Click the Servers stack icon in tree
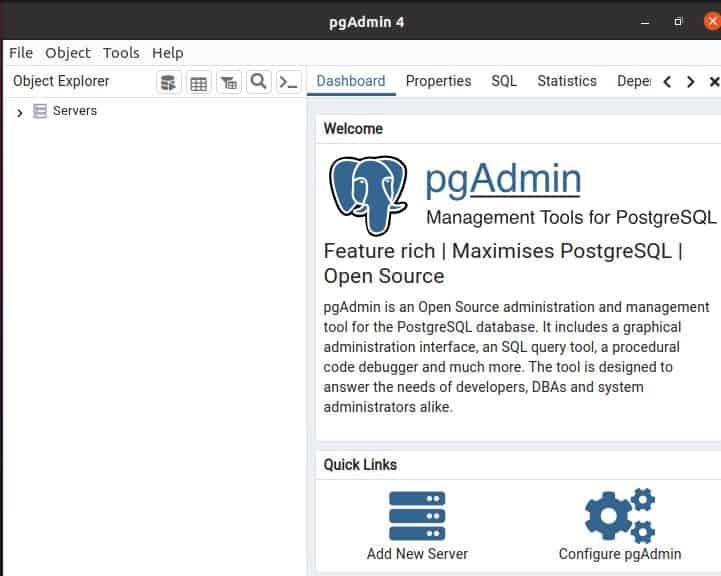The height and width of the screenshot is (576, 721). [x=40, y=111]
